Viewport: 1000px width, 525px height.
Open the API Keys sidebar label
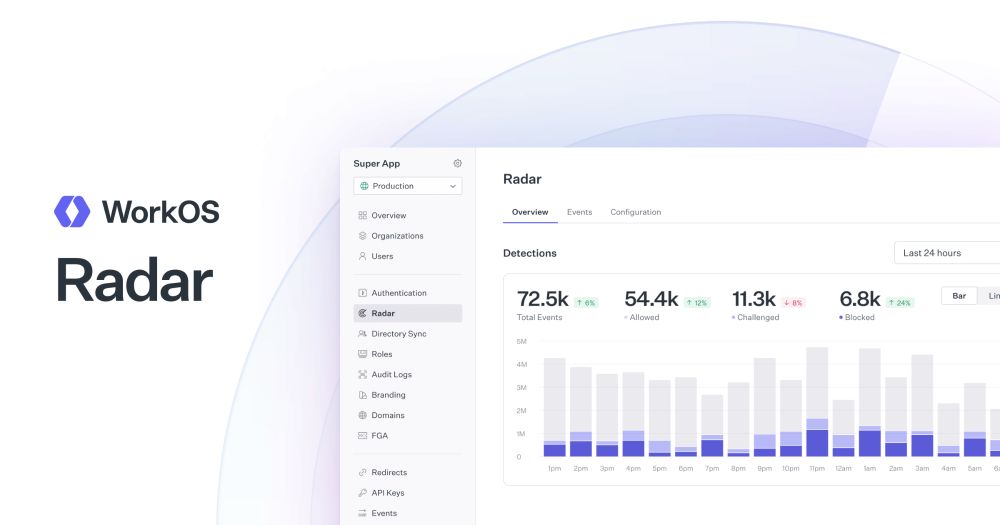point(388,493)
